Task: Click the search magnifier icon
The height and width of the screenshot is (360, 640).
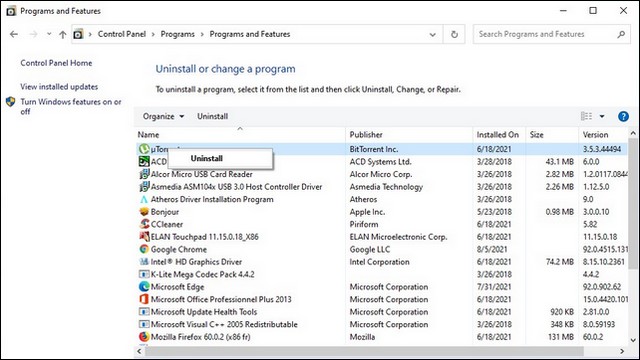Action: [x=621, y=35]
